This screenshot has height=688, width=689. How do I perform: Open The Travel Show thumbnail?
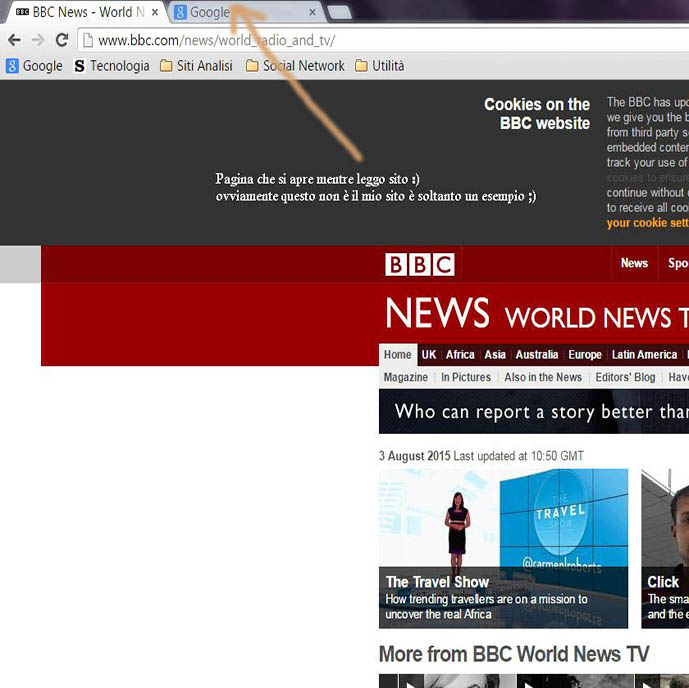point(503,548)
